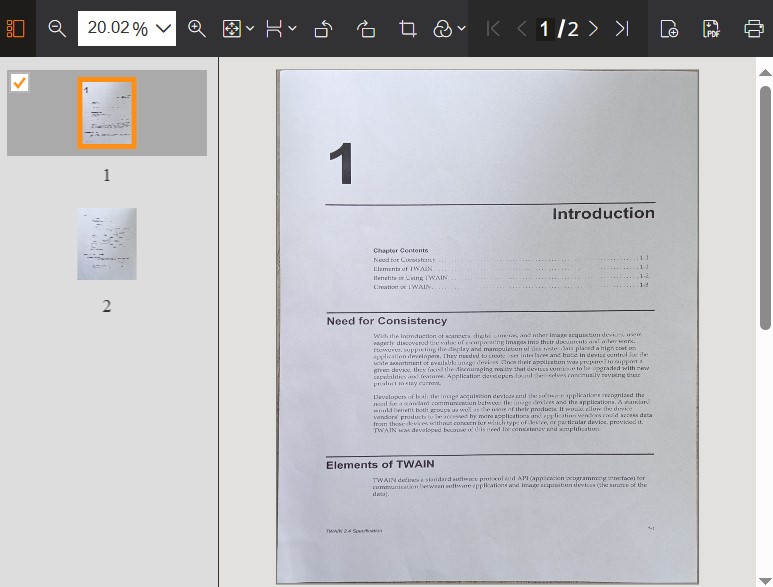Image resolution: width=773 pixels, height=587 pixels.
Task: Click the current page number field
Action: pos(545,28)
